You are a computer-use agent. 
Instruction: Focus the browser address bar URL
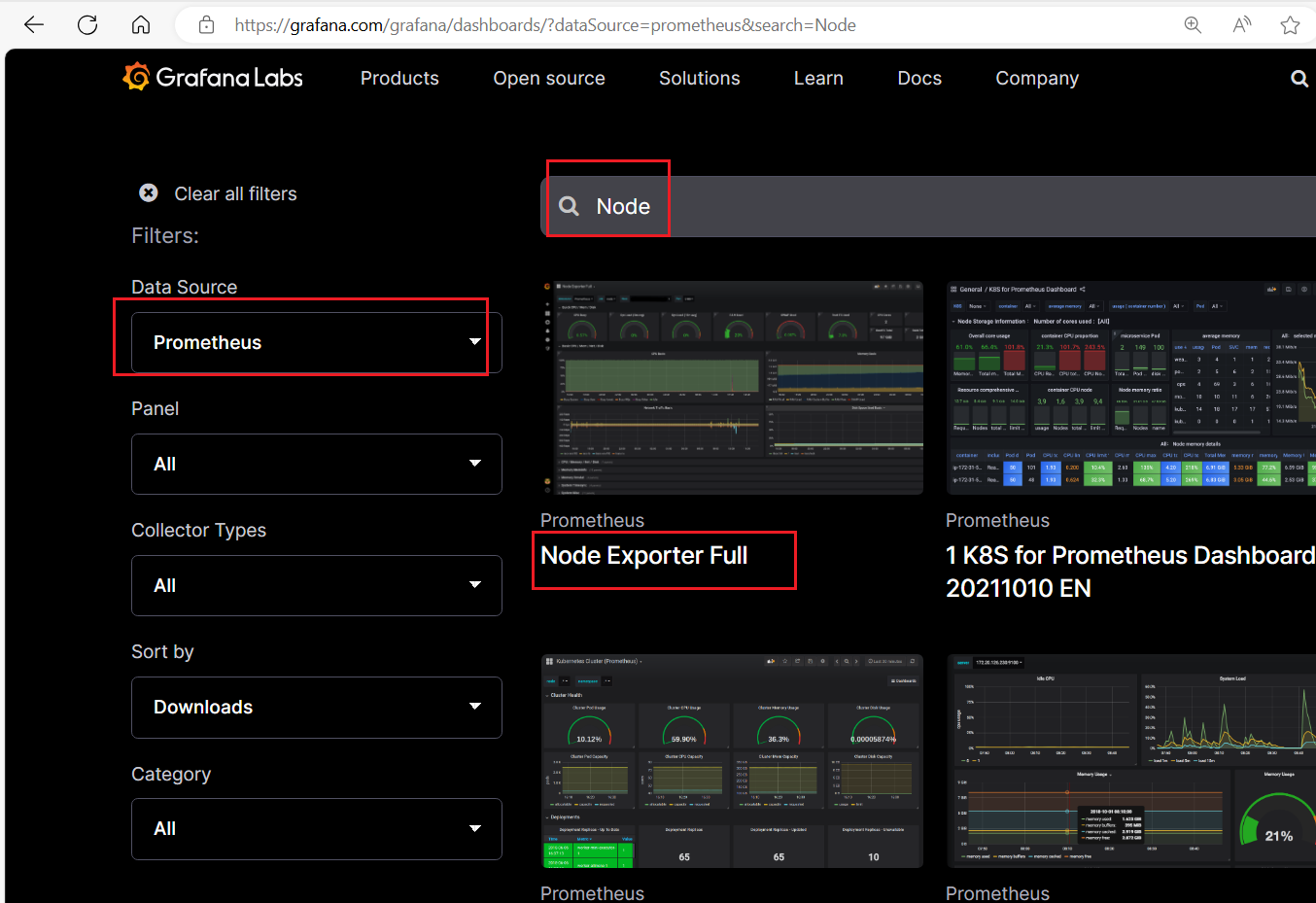(x=545, y=25)
